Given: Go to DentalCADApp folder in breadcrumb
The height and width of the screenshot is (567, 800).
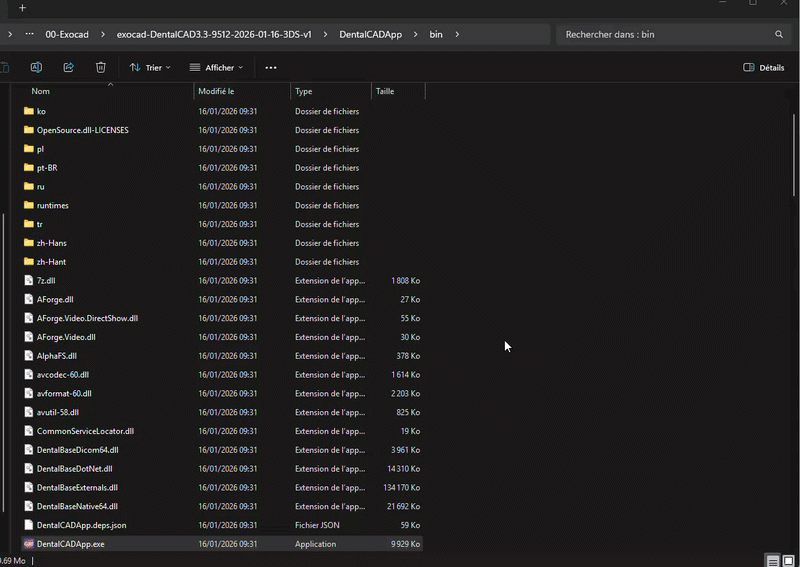Looking at the screenshot, I should (x=371, y=34).
